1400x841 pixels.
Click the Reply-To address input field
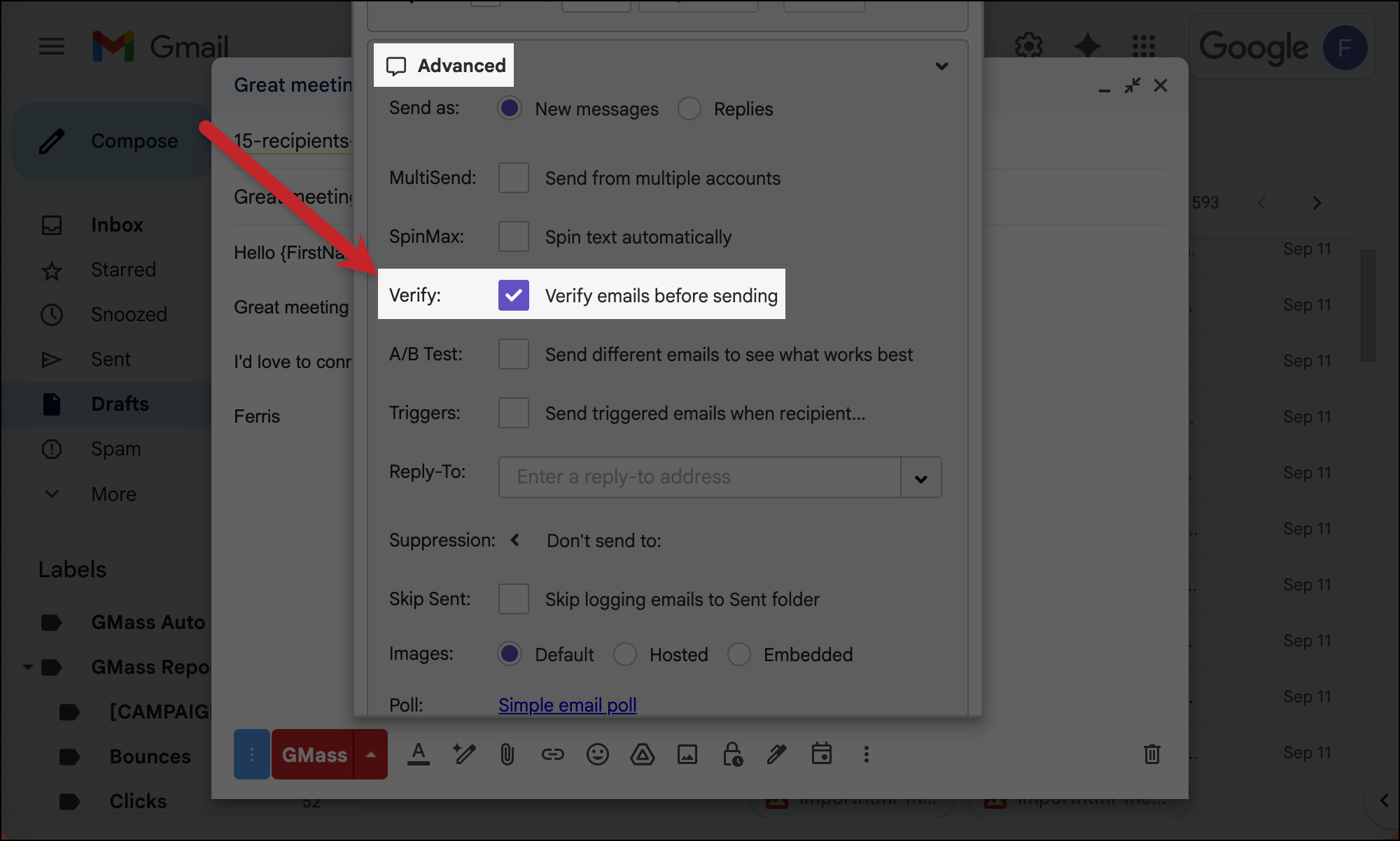[699, 477]
